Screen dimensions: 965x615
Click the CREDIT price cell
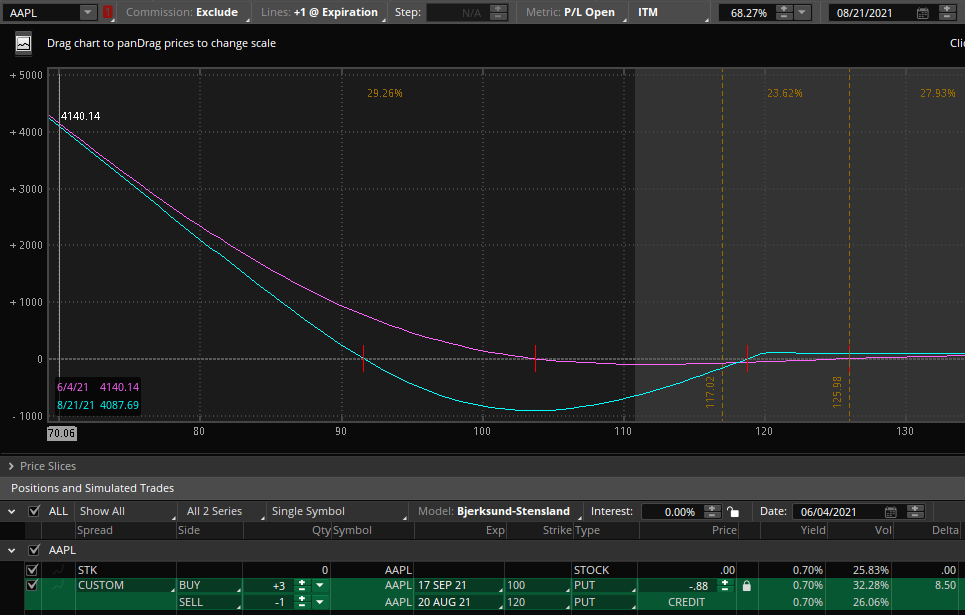coord(686,602)
